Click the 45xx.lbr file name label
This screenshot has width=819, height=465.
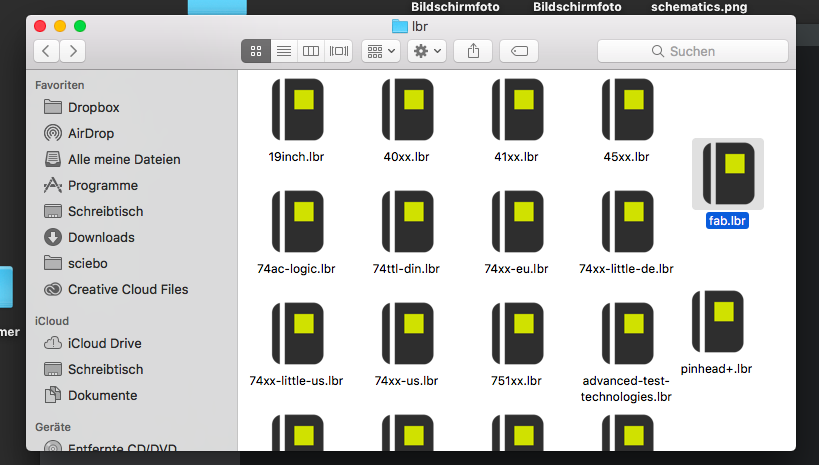pos(626,157)
